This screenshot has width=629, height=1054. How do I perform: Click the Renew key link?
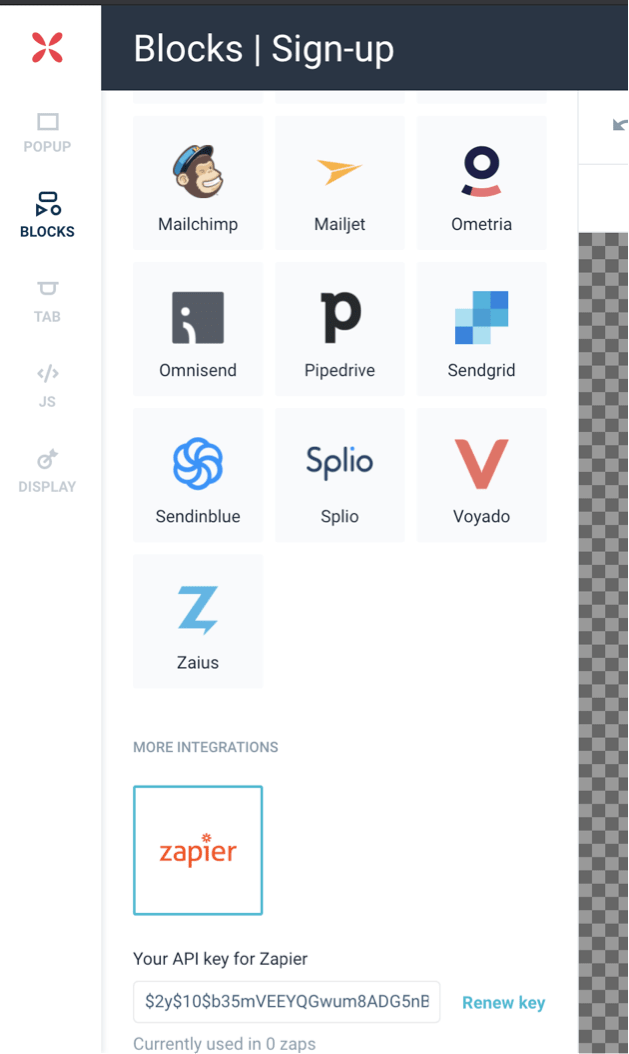503,1002
